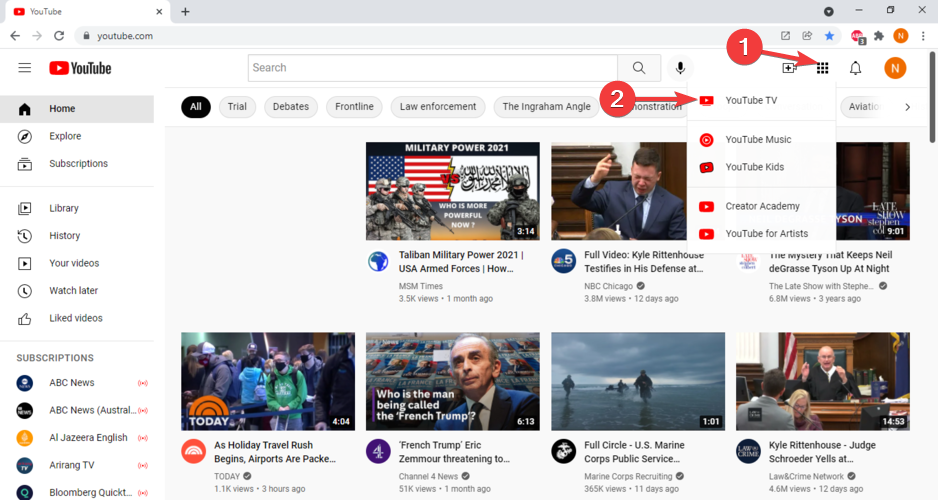Choose YouTube Music from the menu
Screen dimensions: 938x500
tap(758, 140)
